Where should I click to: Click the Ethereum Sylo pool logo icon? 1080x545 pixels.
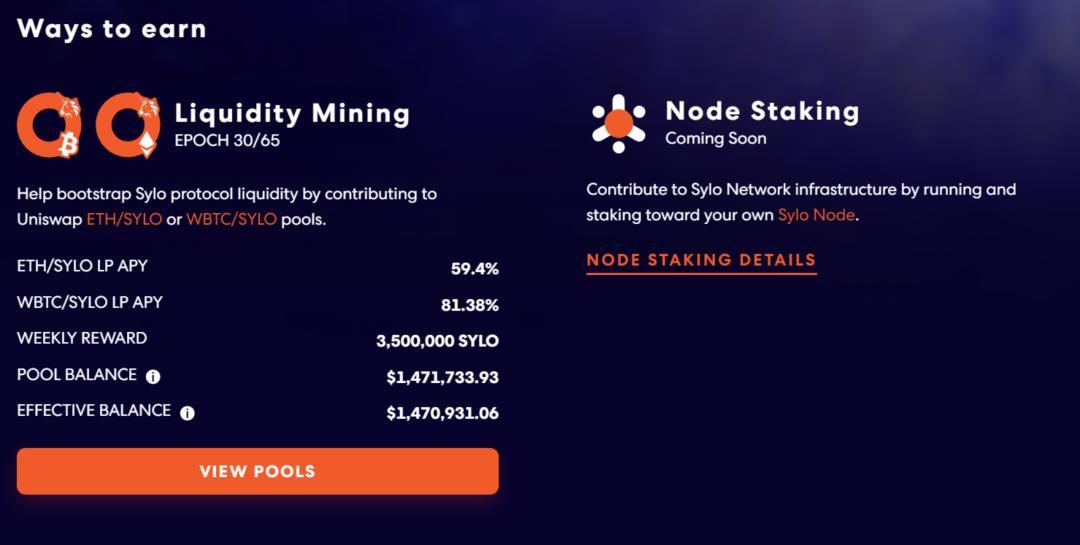pos(128,125)
